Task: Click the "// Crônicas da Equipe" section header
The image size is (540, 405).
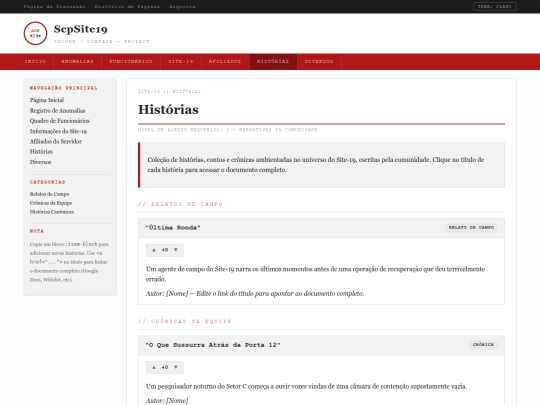Action: click(x=185, y=321)
